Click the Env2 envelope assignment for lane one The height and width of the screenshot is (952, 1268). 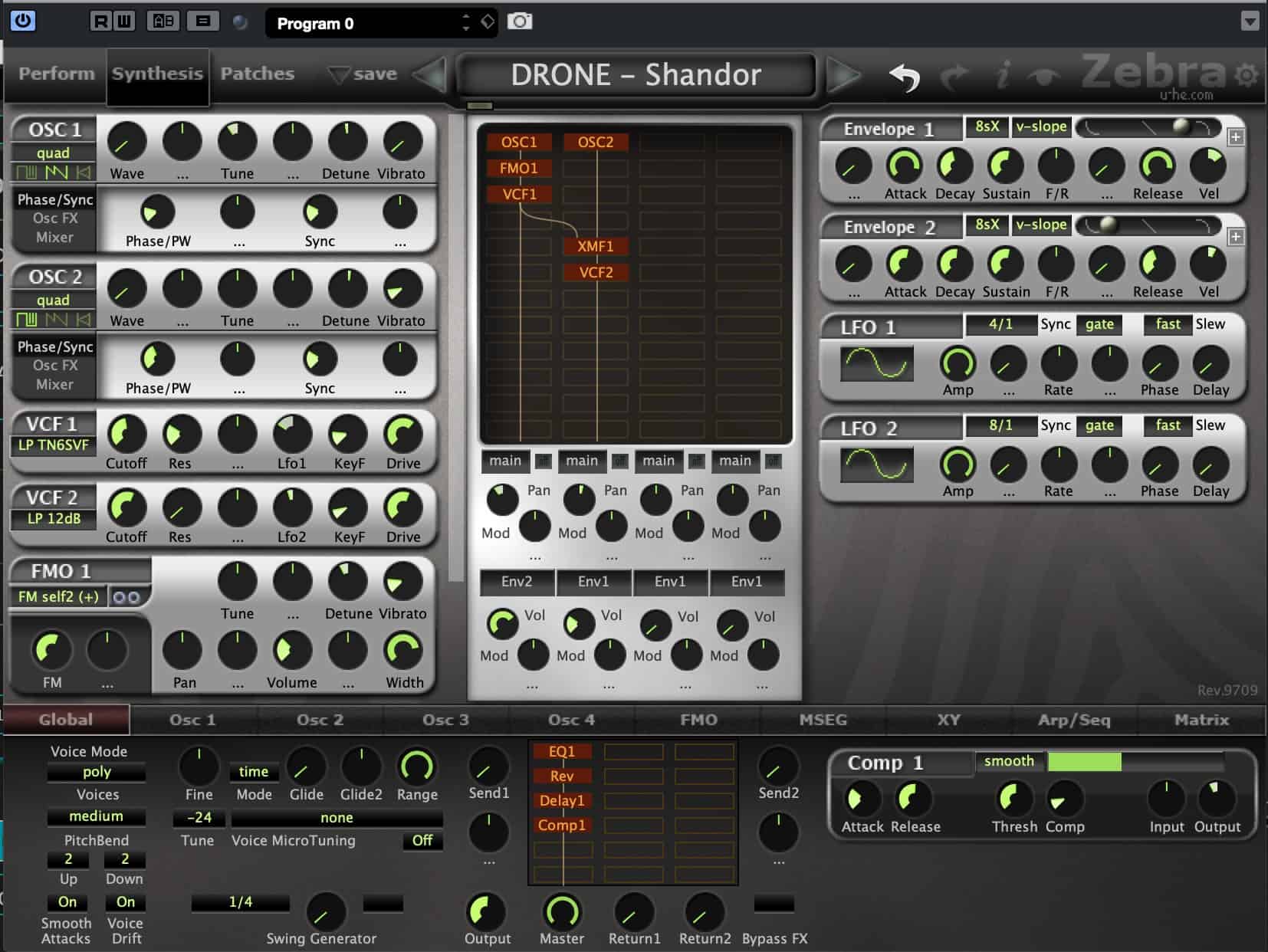coord(517,582)
